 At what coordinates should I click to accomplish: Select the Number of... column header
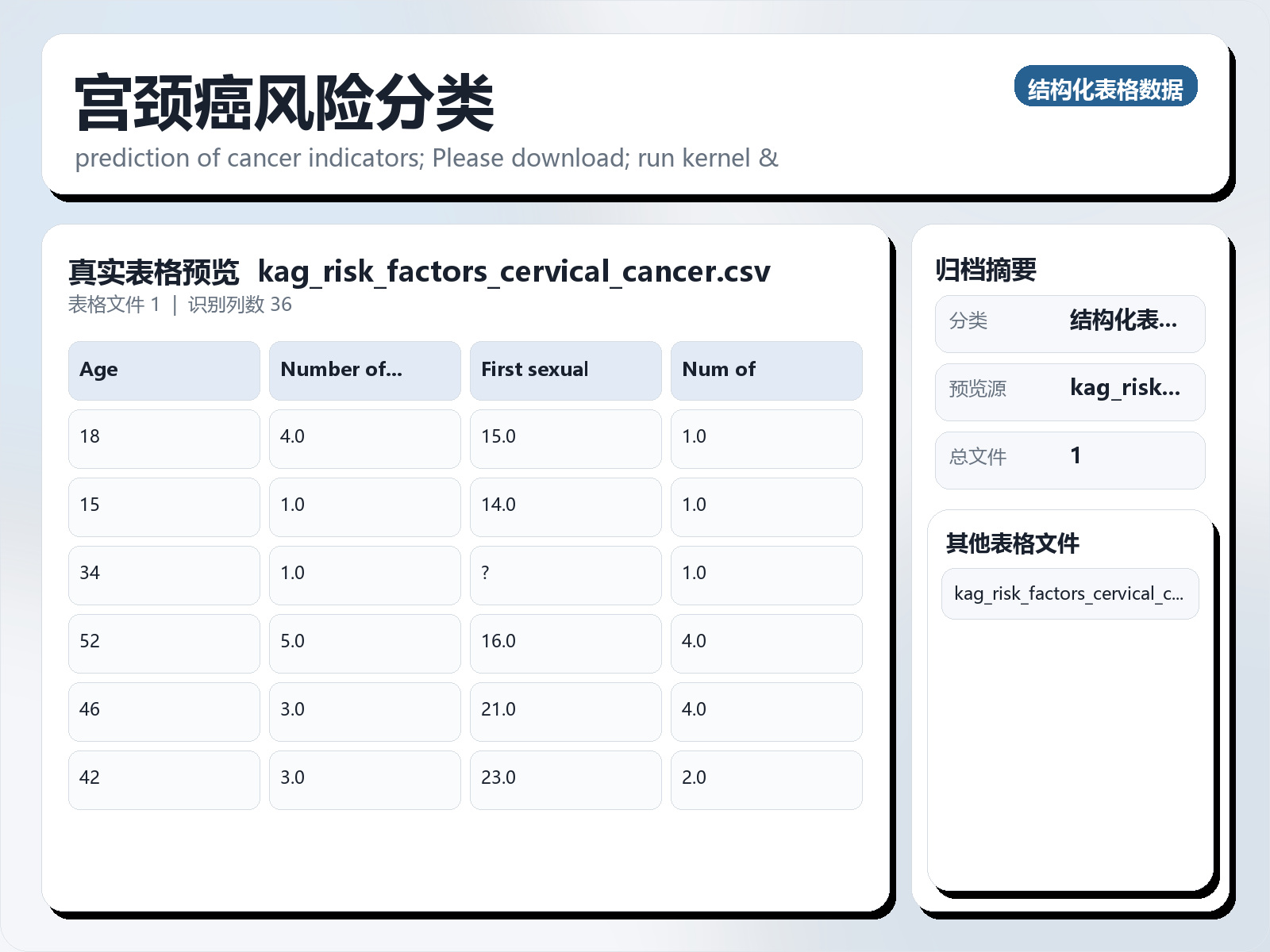pos(364,370)
